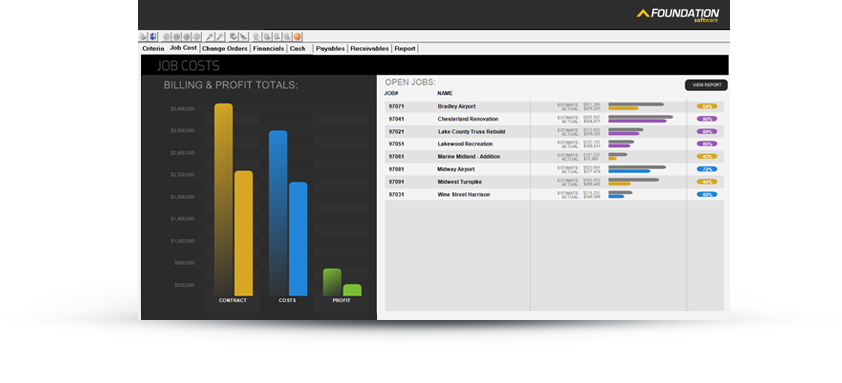Select the Job Cost tab
The image size is (842, 383).
point(183,48)
